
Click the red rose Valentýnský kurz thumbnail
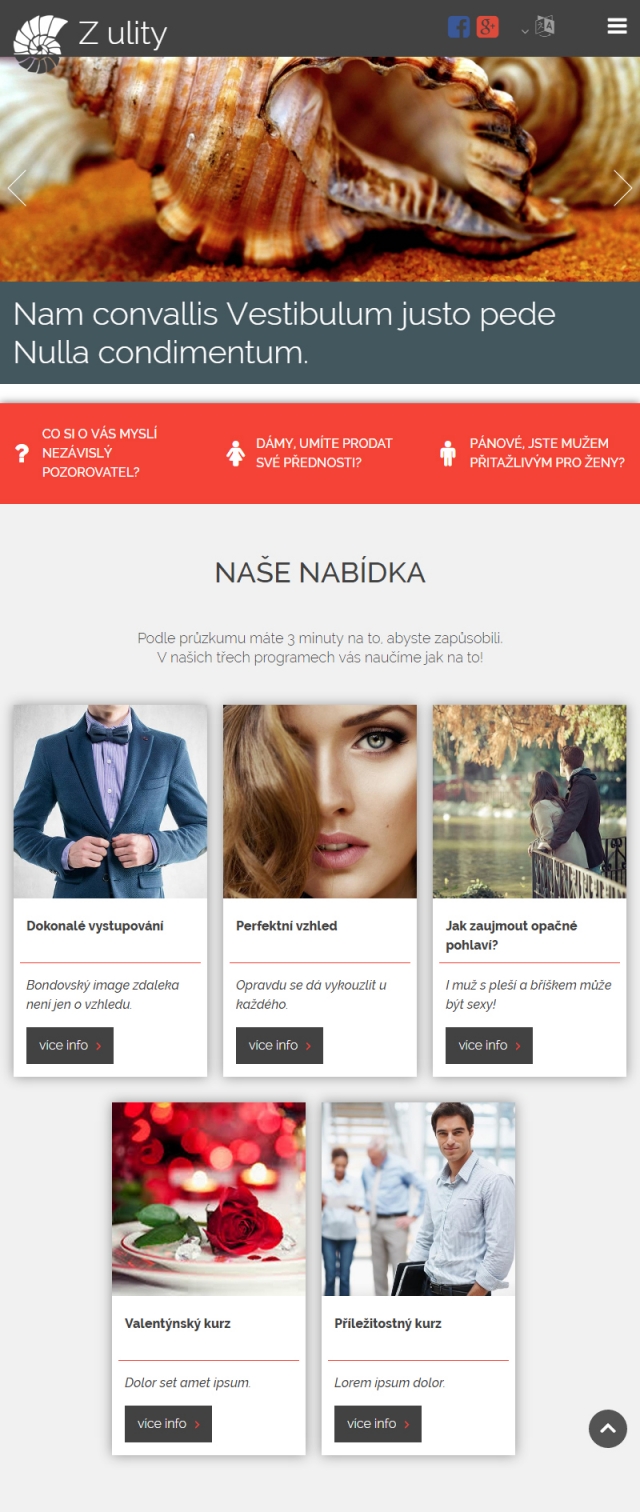209,1199
